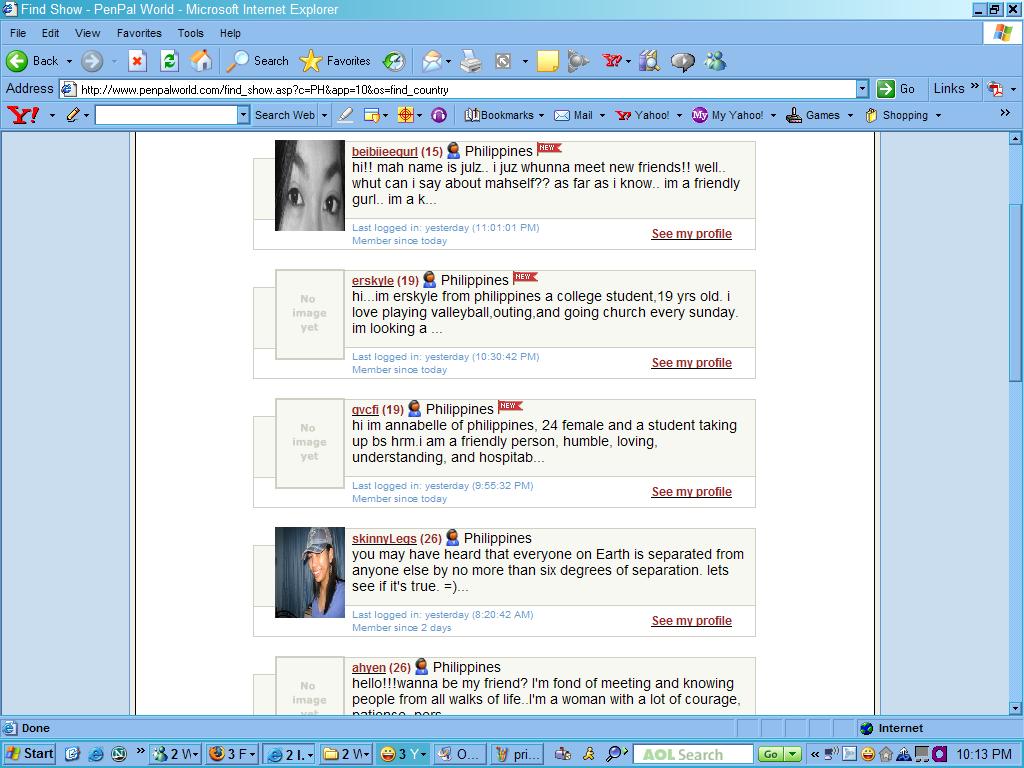Expand the Yahoo Bookmarks dropdown
The image size is (1024, 768).
coord(541,115)
